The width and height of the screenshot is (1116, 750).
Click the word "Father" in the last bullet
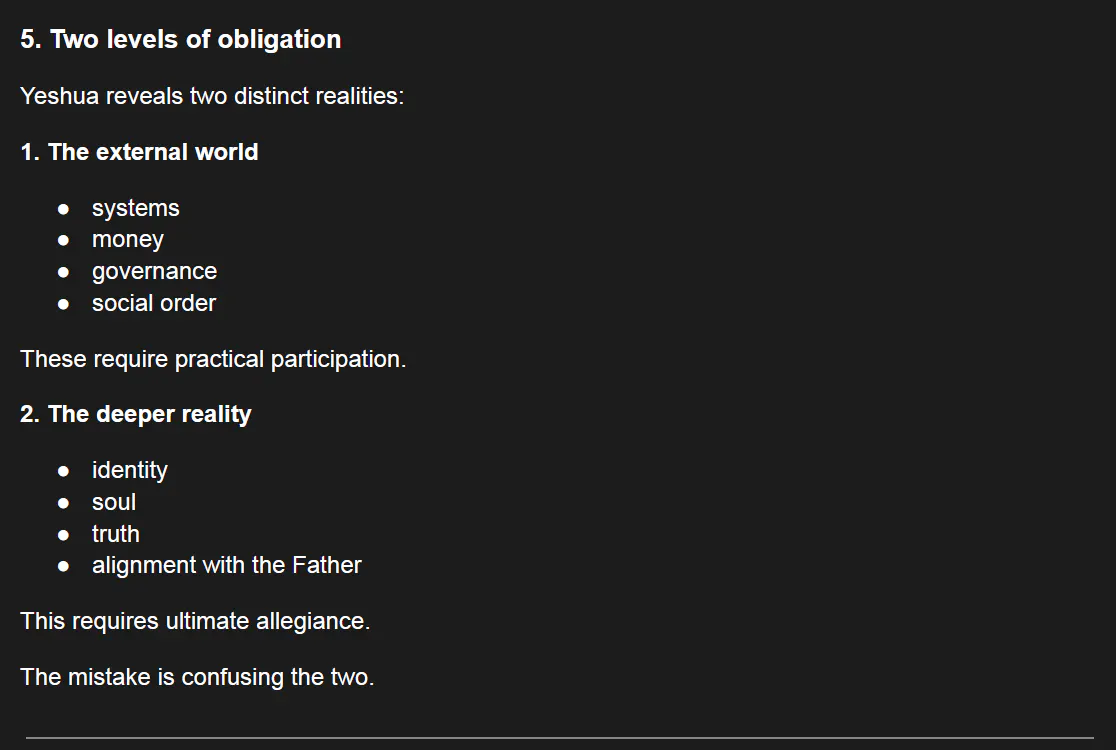326,565
